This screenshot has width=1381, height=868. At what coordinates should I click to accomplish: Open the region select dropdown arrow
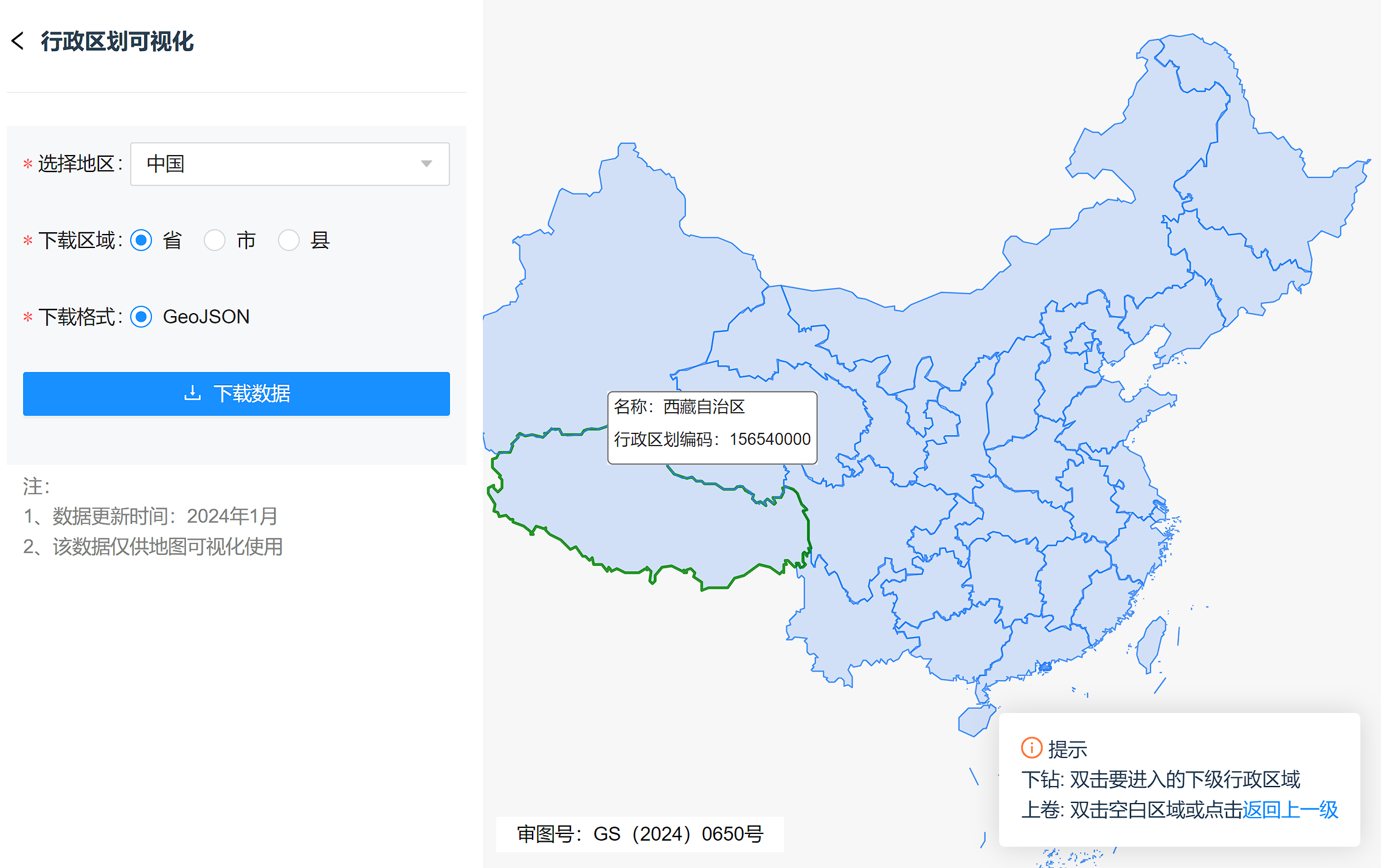426,164
